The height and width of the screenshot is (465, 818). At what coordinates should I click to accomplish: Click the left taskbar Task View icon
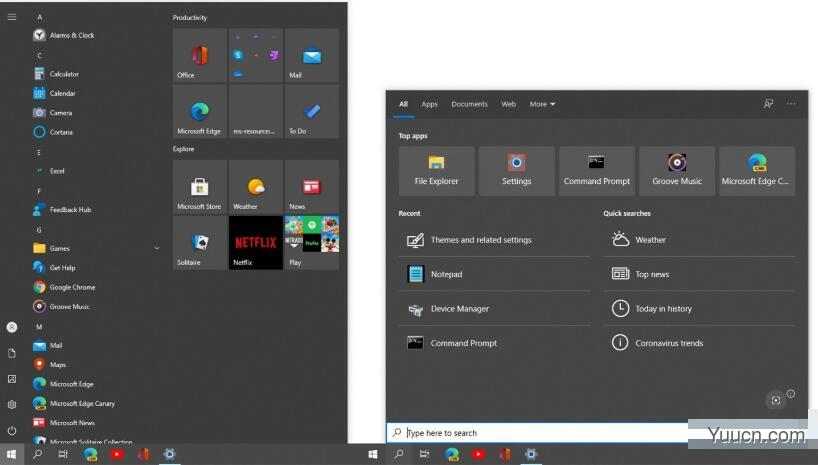click(x=63, y=454)
